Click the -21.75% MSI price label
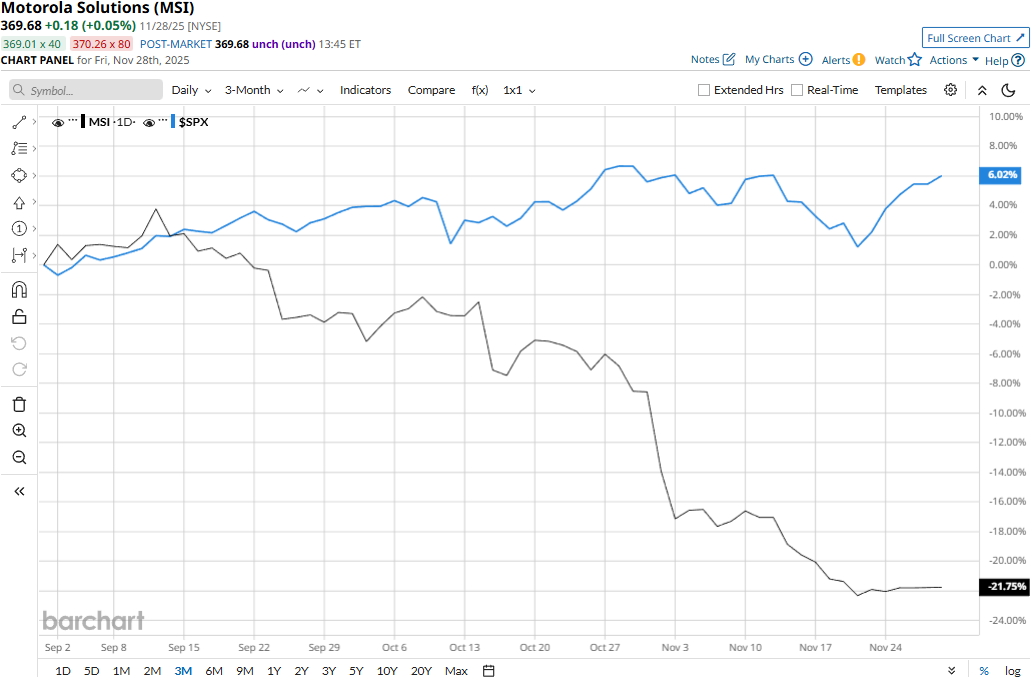 1004,586
